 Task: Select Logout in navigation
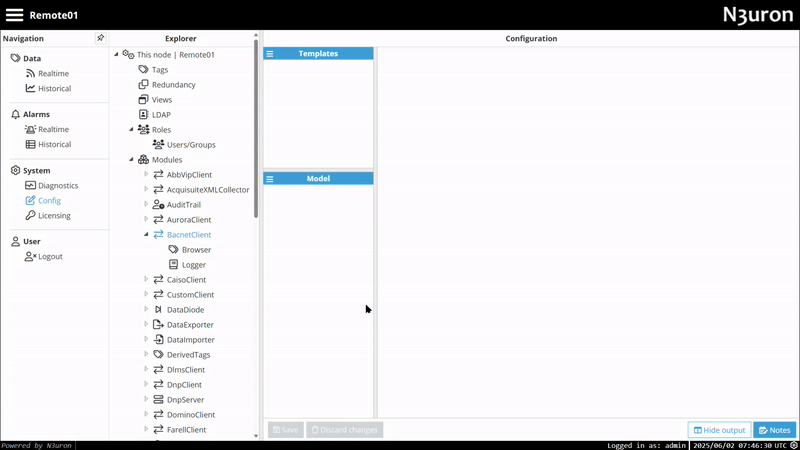coord(50,256)
